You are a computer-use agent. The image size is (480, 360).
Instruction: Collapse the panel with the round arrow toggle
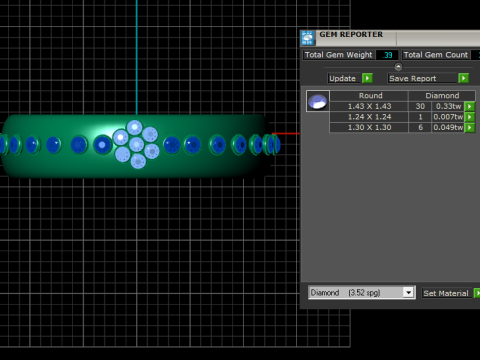398,67
